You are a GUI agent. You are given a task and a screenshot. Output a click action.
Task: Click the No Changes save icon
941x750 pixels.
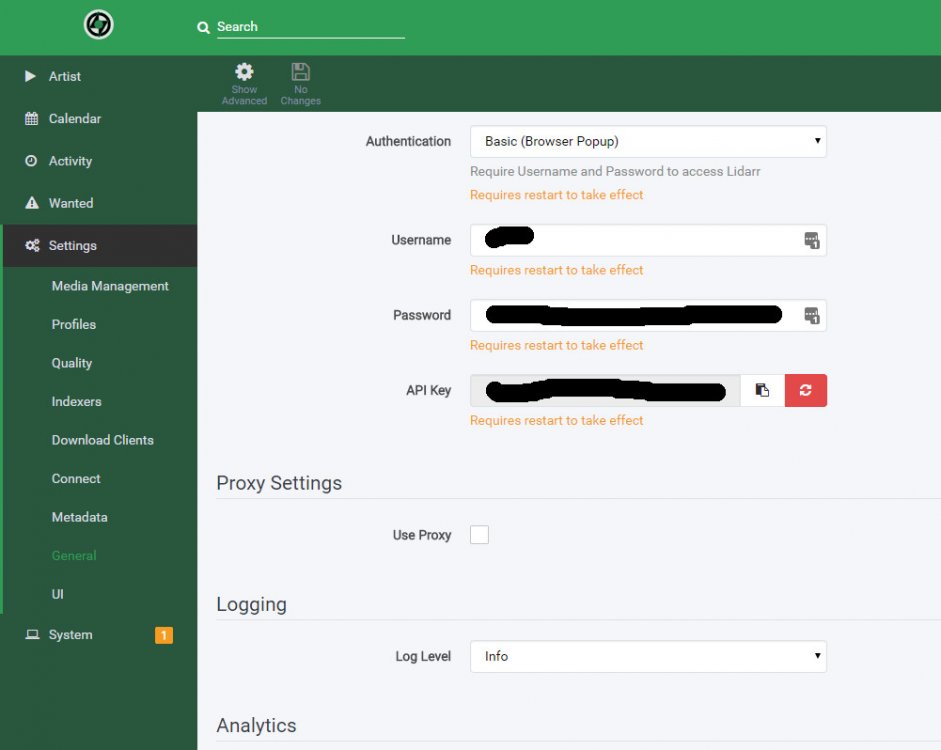(301, 72)
